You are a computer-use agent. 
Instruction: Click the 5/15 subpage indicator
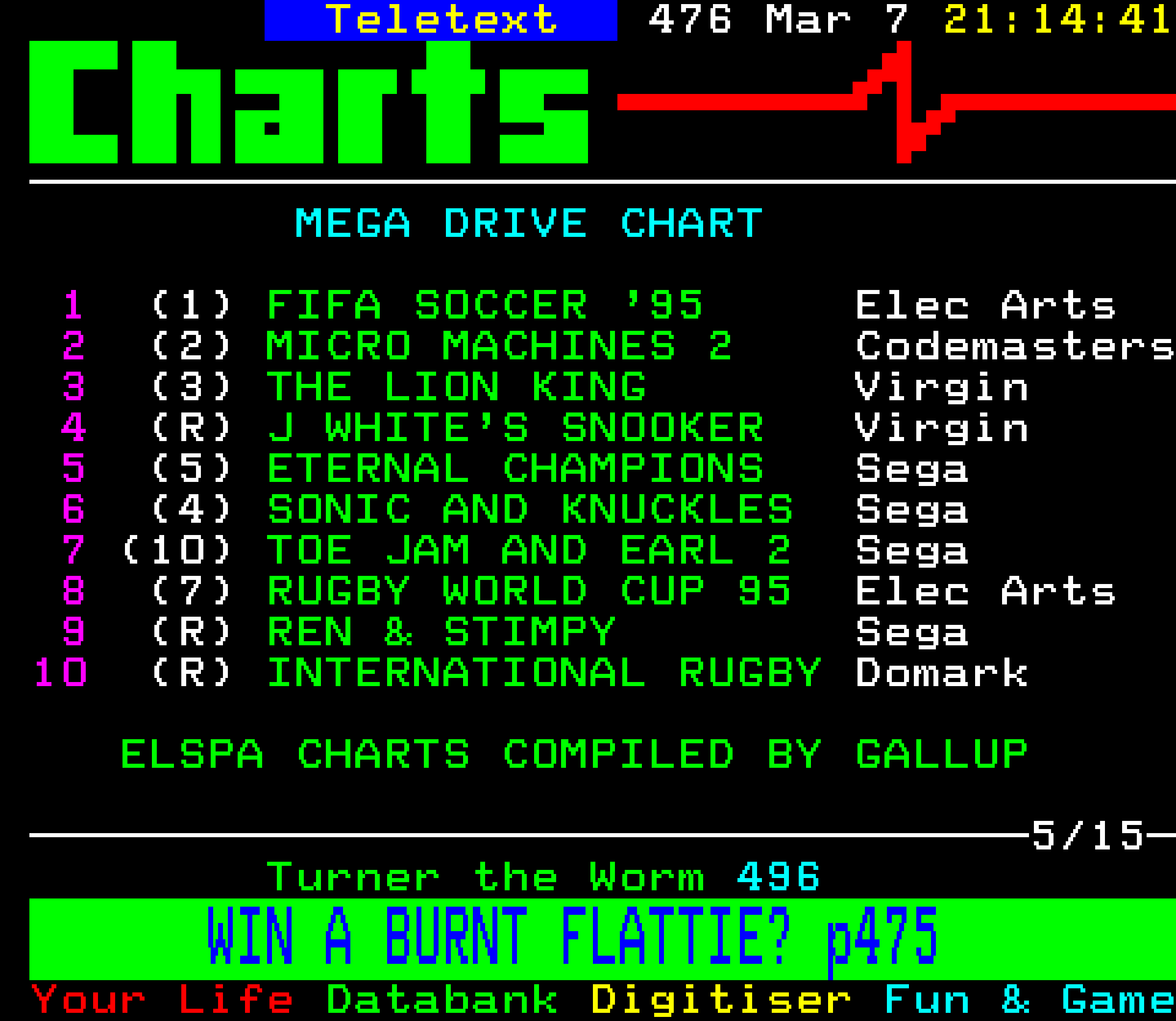tap(1088, 836)
